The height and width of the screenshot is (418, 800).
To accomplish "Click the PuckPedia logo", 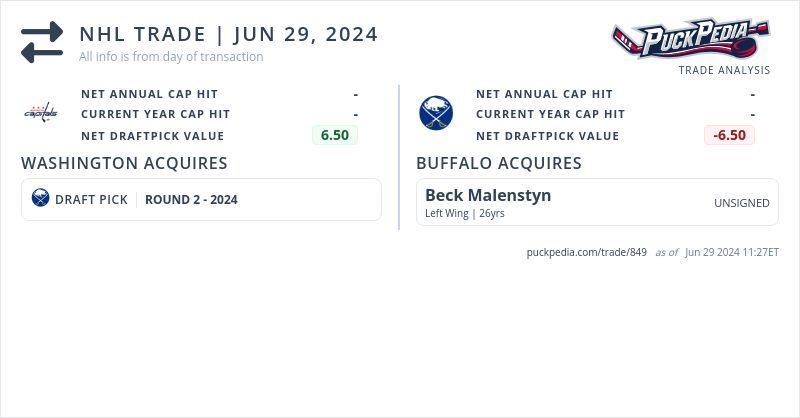I will click(690, 39).
